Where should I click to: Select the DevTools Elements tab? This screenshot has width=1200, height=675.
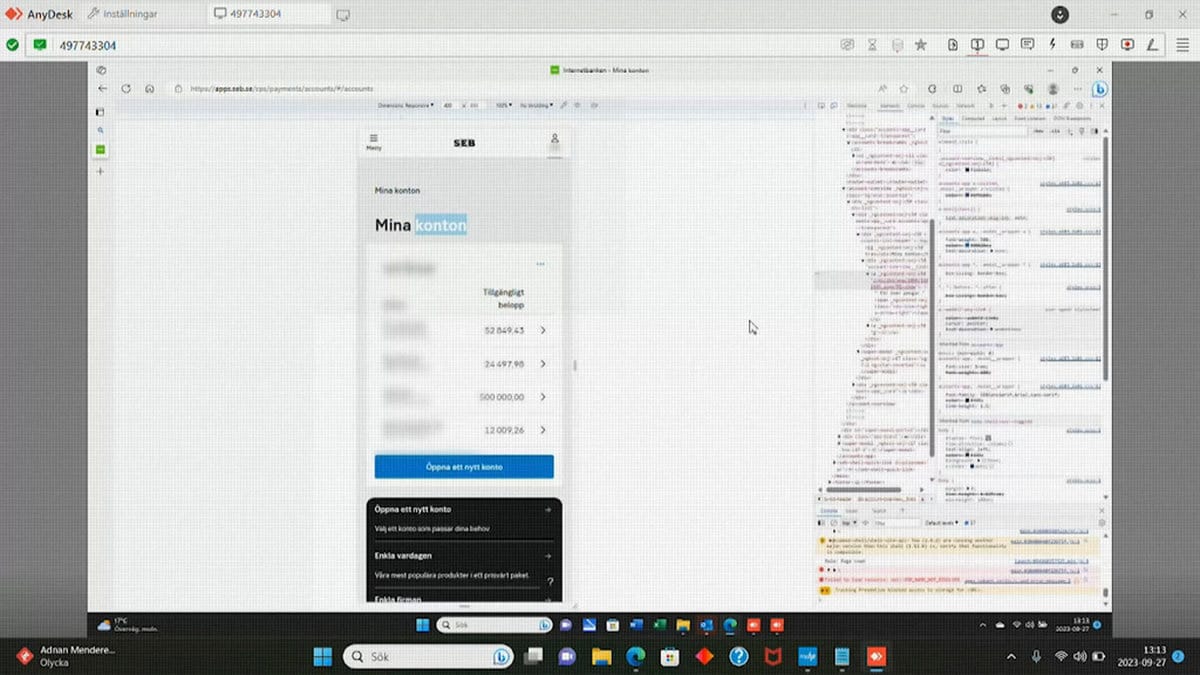click(x=888, y=104)
